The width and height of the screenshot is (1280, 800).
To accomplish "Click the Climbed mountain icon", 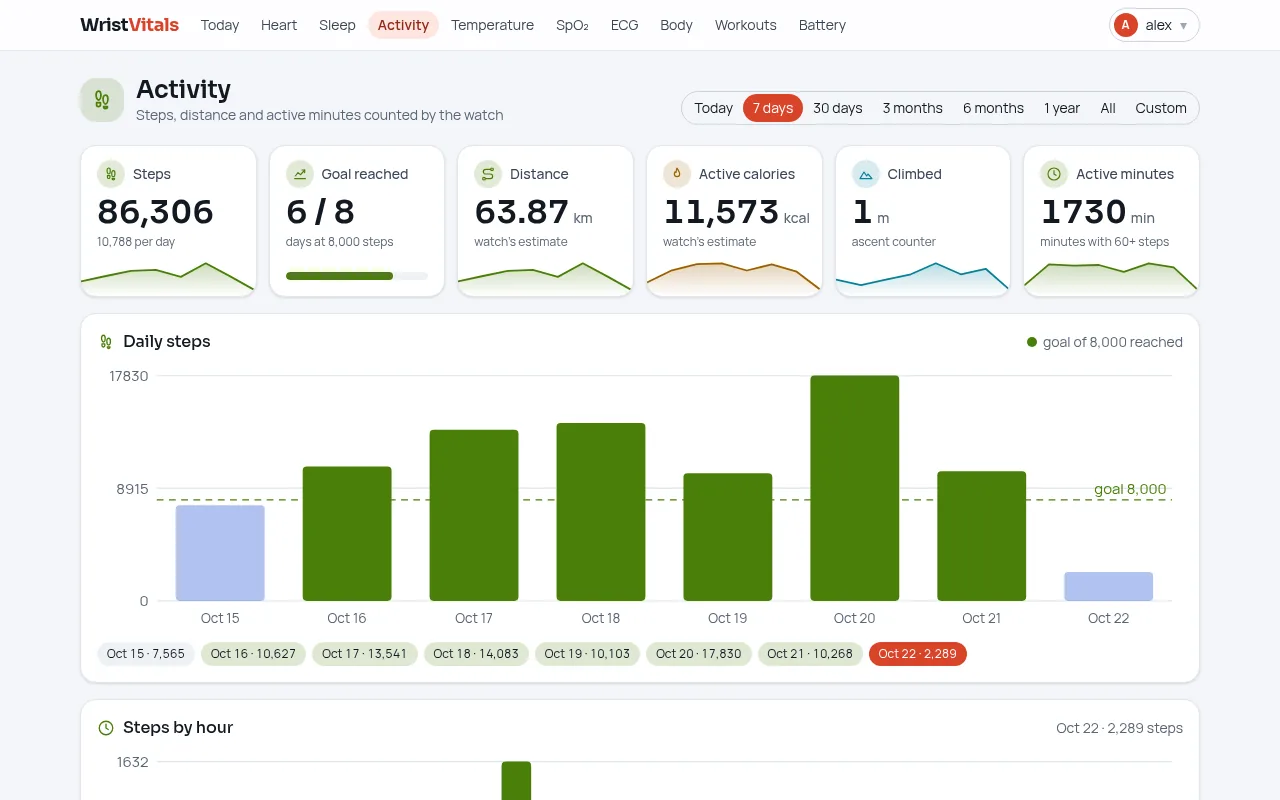I will (x=866, y=174).
